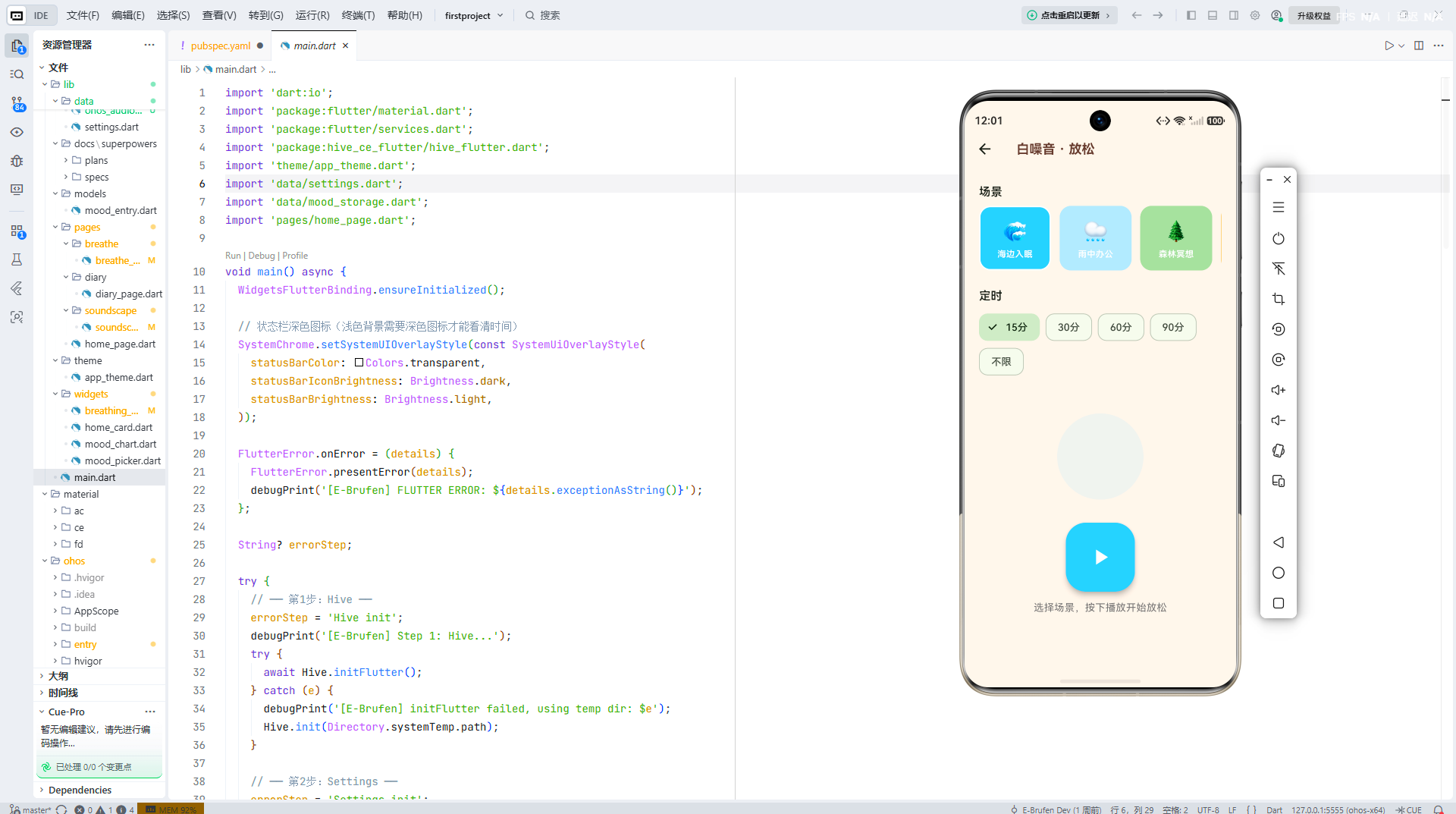Open the Flutter icon in activity bar
Screen dimensions: 1456x814
tap(17, 288)
